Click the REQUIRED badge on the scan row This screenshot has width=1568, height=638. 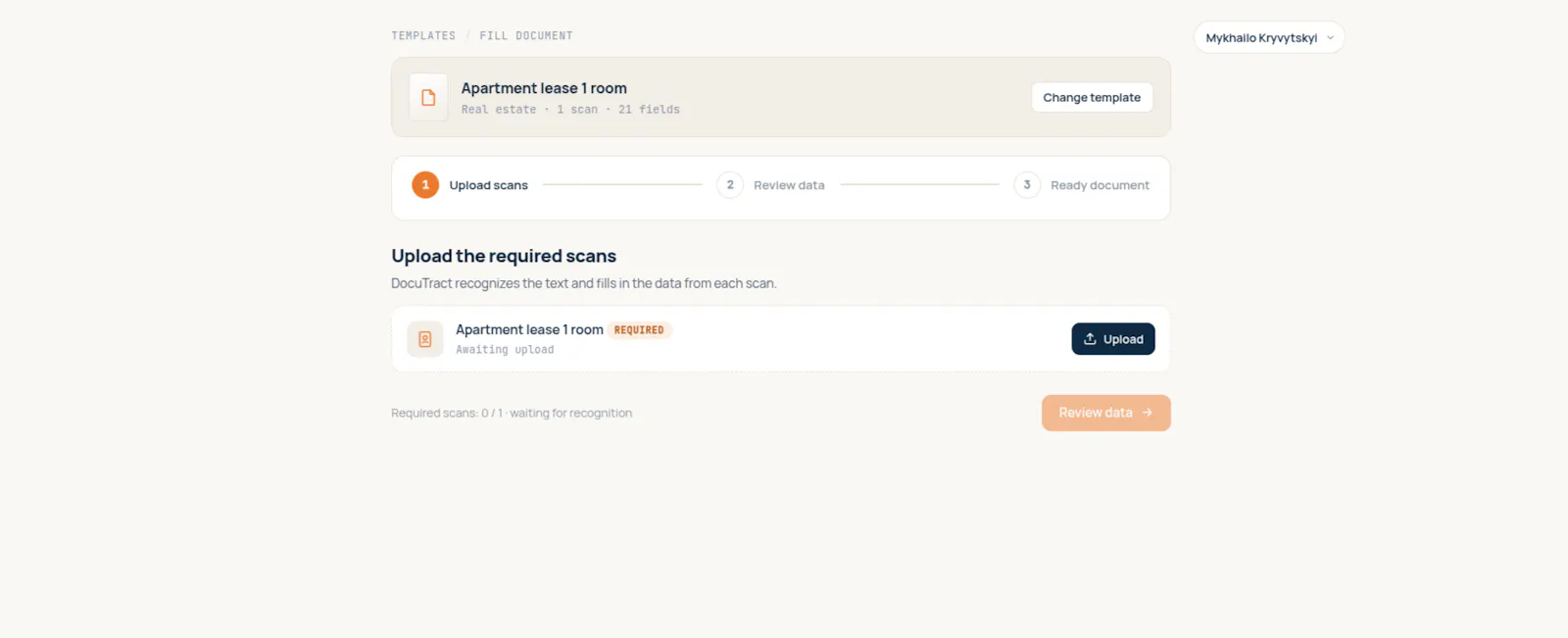(639, 330)
